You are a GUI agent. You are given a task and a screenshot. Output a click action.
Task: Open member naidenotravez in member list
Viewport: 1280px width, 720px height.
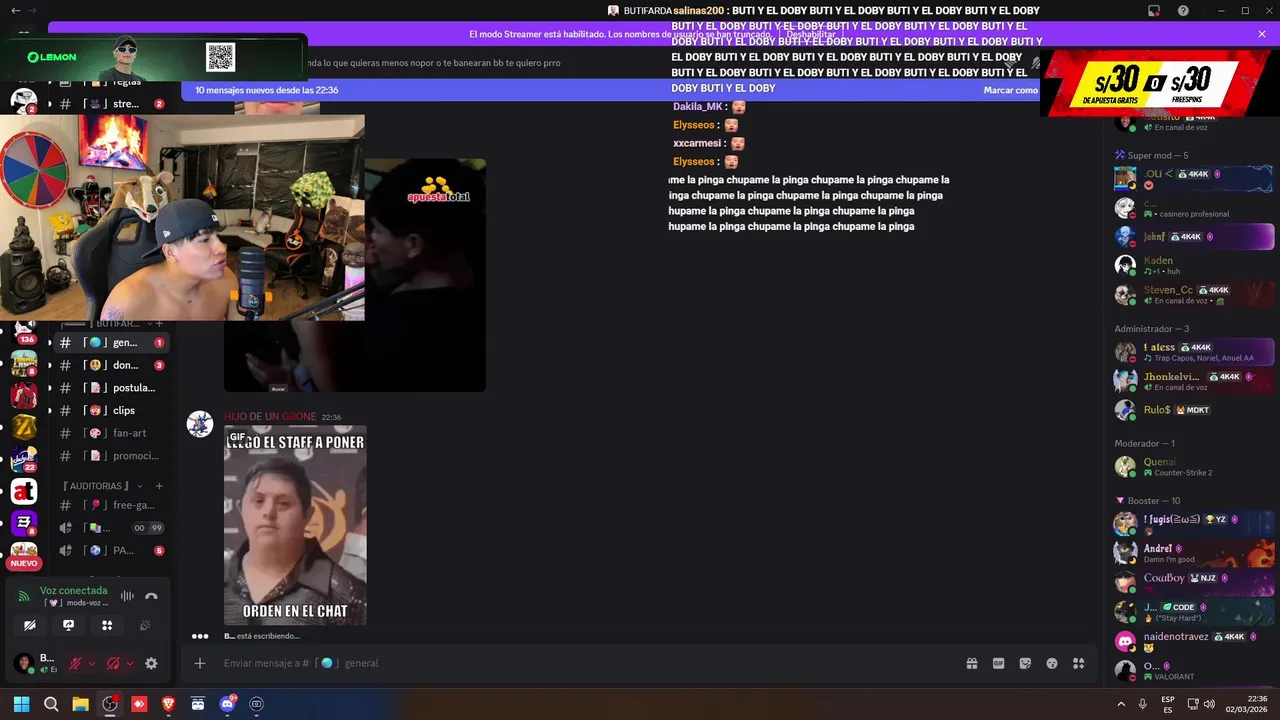point(1193,640)
